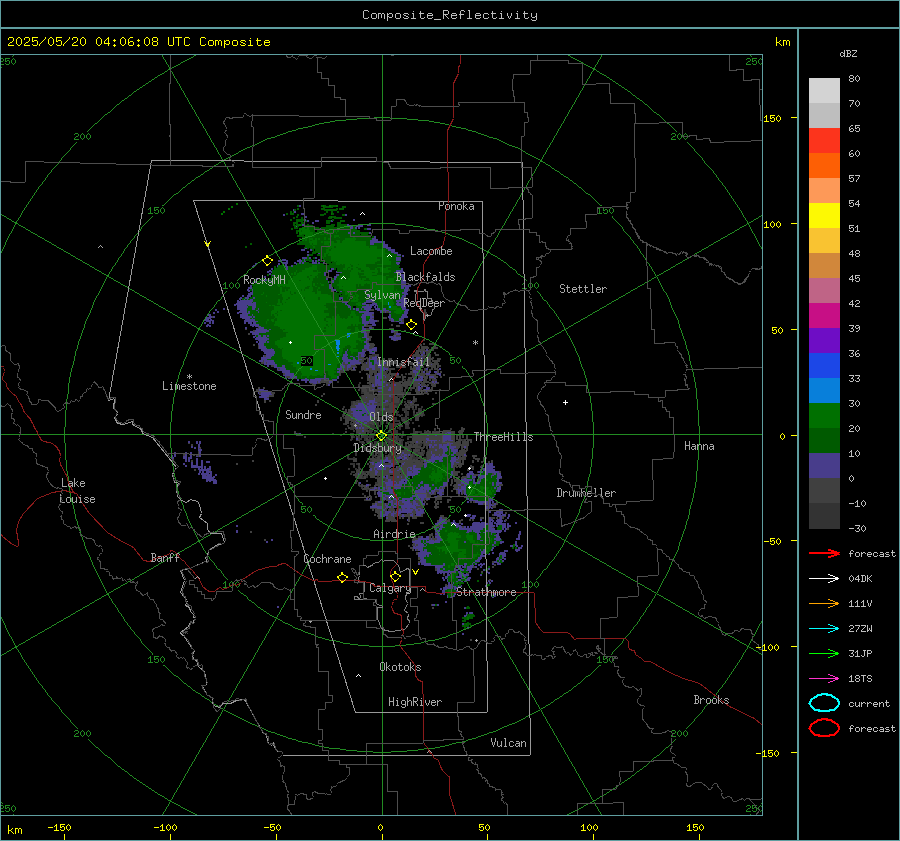Click the Strathmore city label
This screenshot has width=900, height=841.
(486, 592)
